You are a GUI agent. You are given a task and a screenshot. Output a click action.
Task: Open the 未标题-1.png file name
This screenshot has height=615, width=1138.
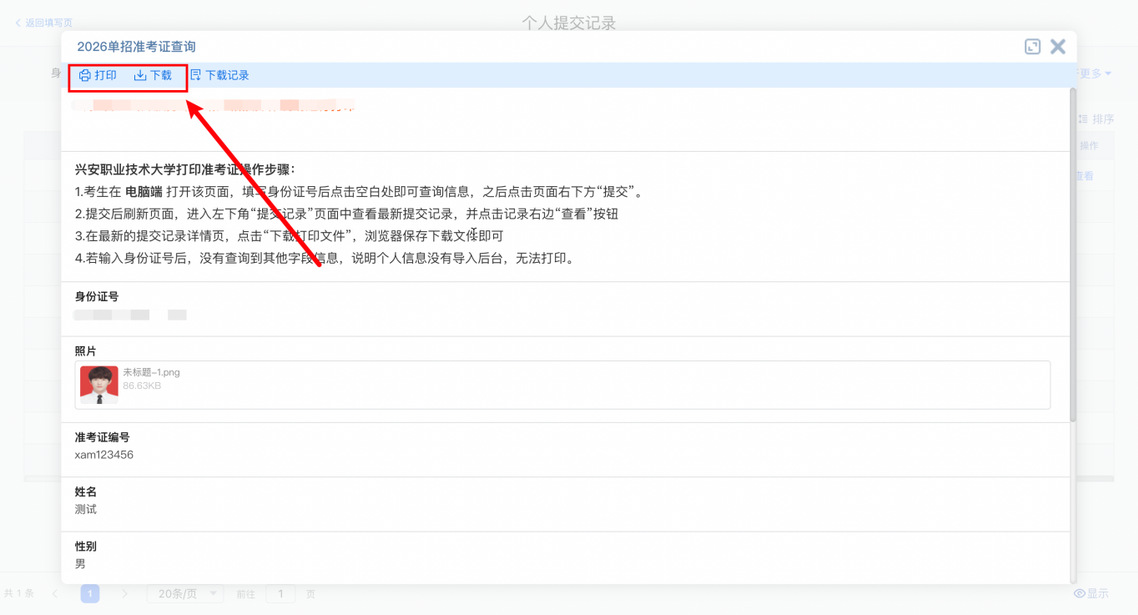(x=151, y=372)
